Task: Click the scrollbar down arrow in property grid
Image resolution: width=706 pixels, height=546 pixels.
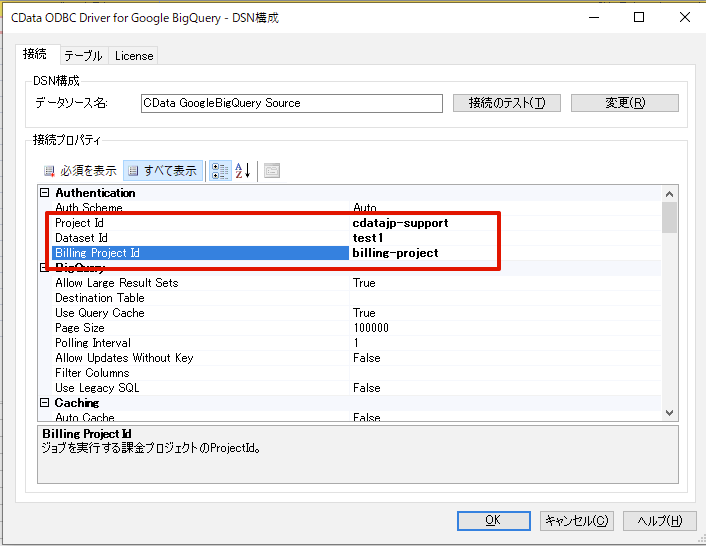Action: [x=670, y=413]
